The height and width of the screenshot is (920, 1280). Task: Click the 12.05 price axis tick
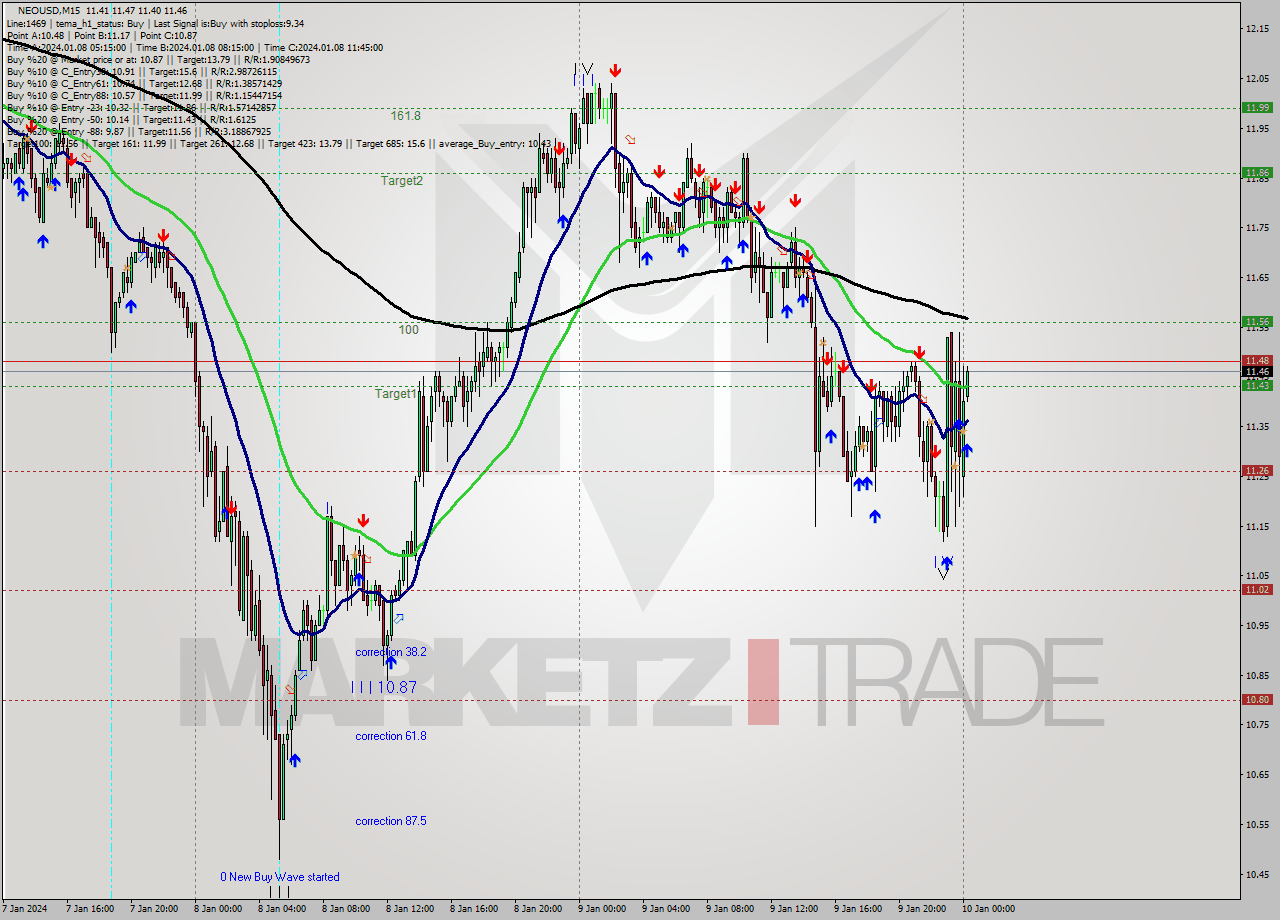tap(1257, 78)
